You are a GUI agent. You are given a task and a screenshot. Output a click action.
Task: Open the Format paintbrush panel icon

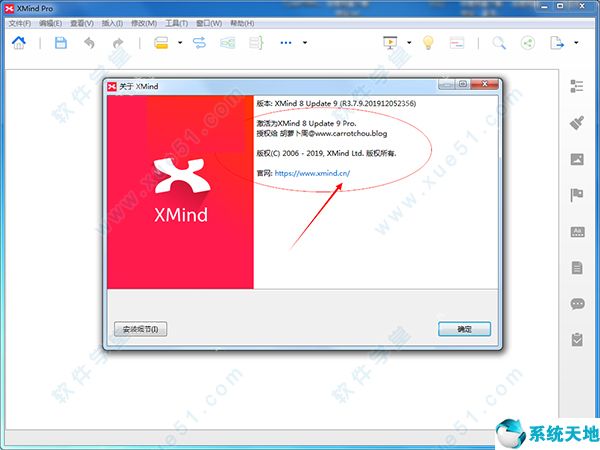tap(577, 123)
